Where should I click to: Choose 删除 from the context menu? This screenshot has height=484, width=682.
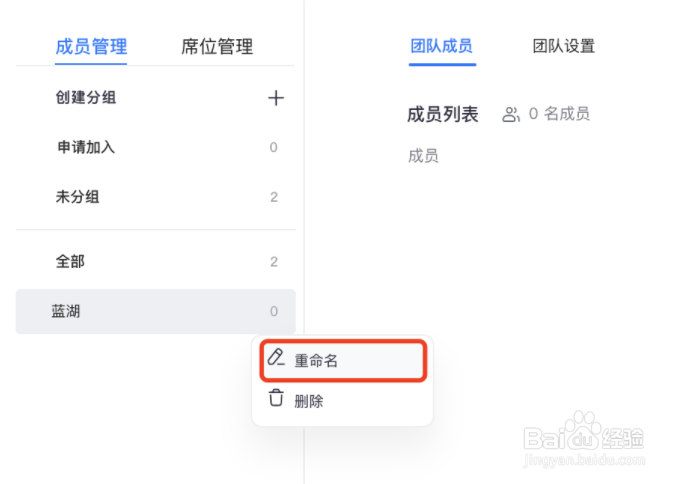[343, 401]
